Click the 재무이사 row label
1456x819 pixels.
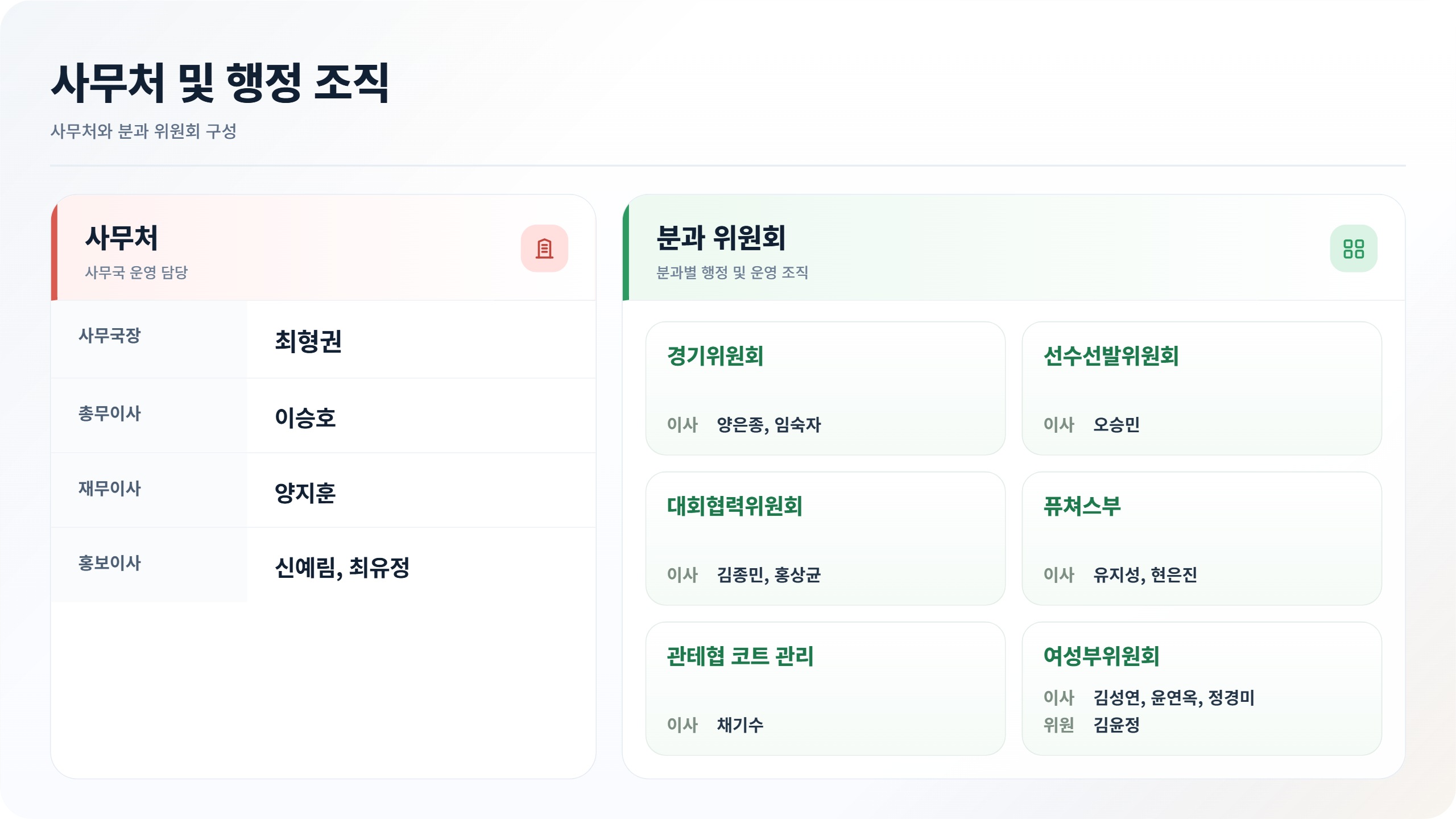point(110,489)
